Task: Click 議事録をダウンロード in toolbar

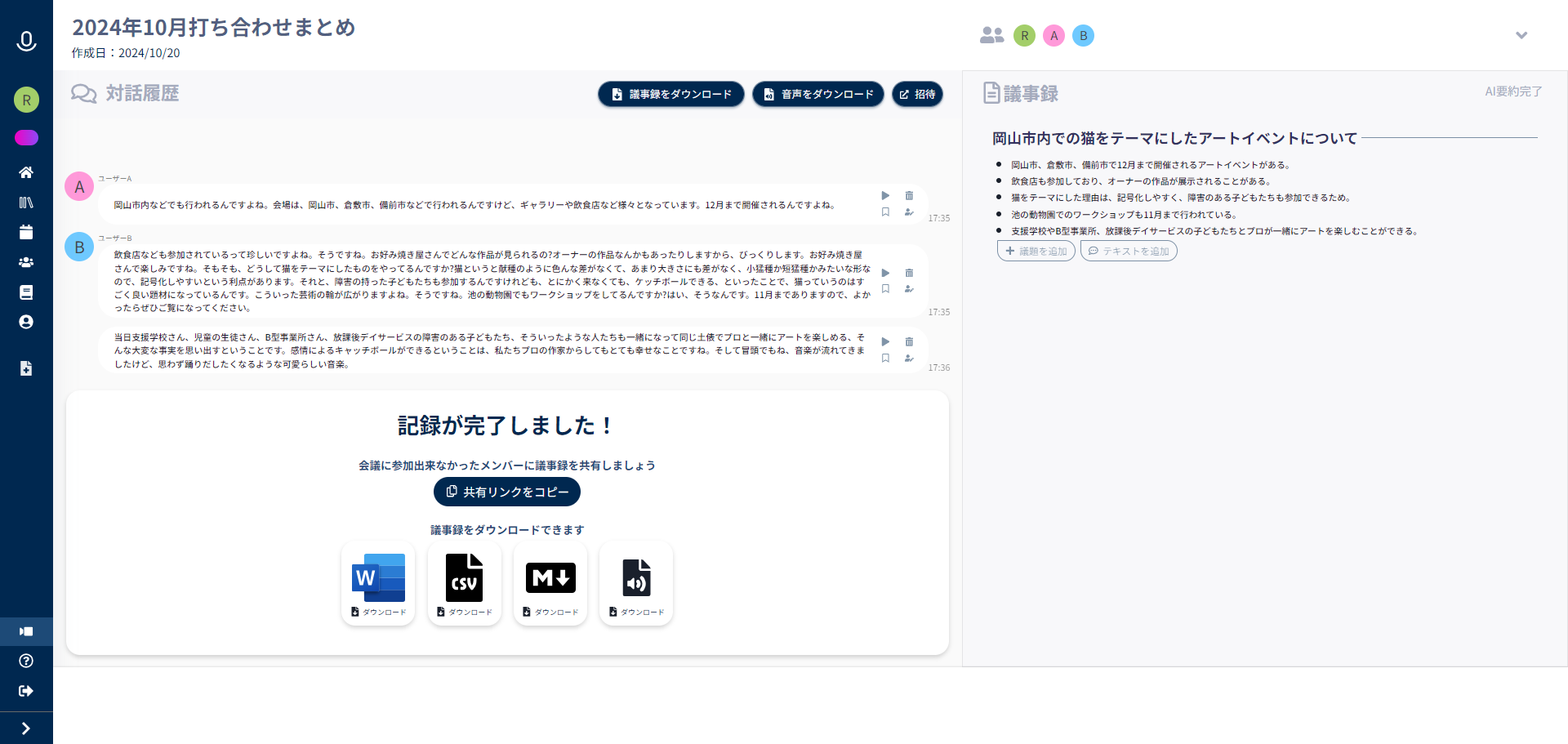Action: (x=670, y=94)
